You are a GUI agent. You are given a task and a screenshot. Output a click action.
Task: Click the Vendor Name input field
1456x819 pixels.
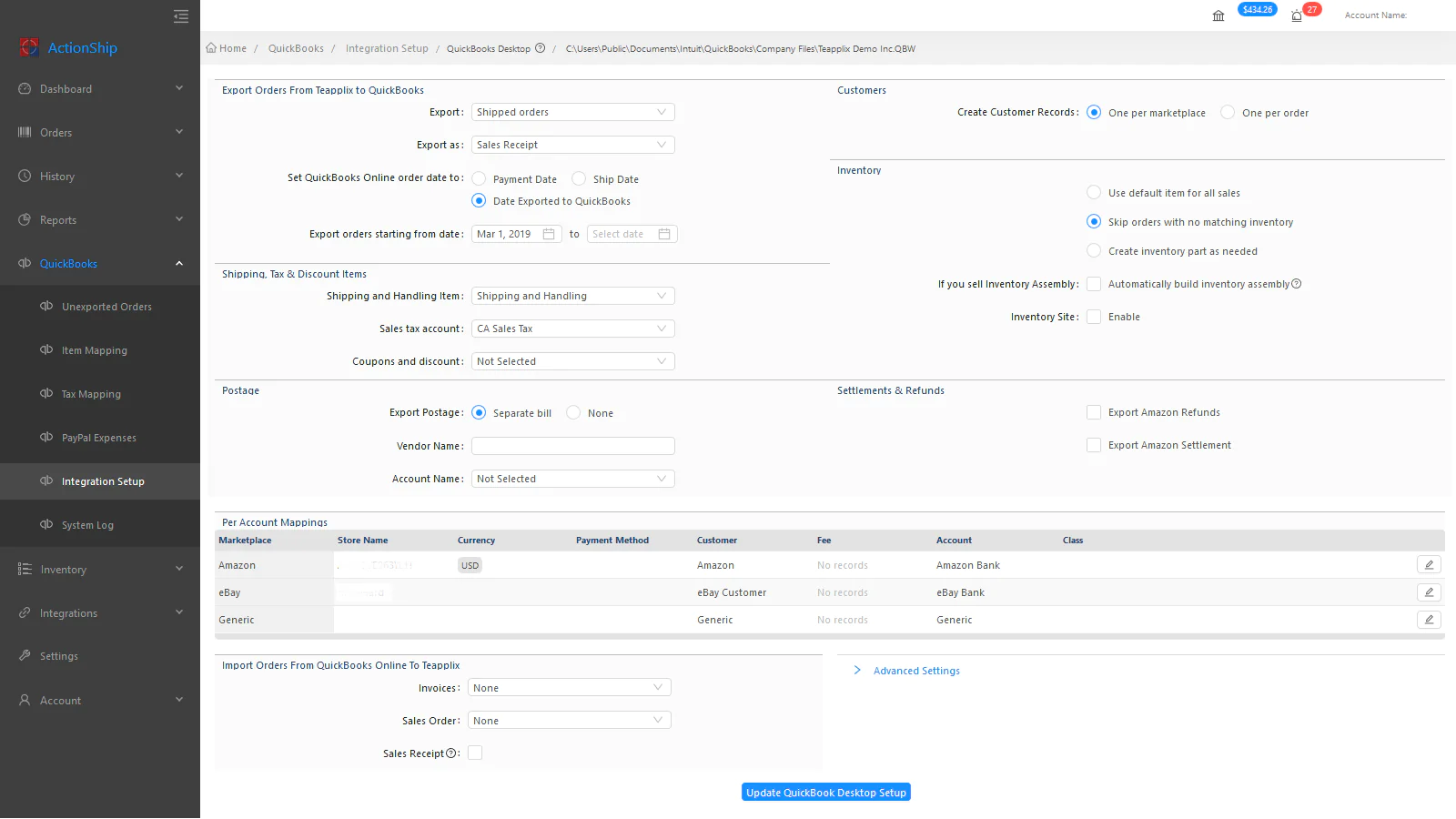tap(573, 446)
